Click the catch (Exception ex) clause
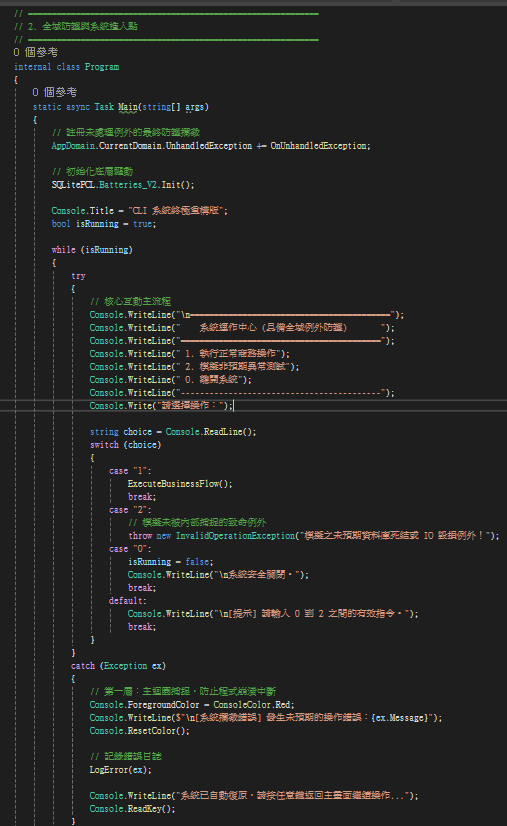The height and width of the screenshot is (826, 507). tap(119, 666)
